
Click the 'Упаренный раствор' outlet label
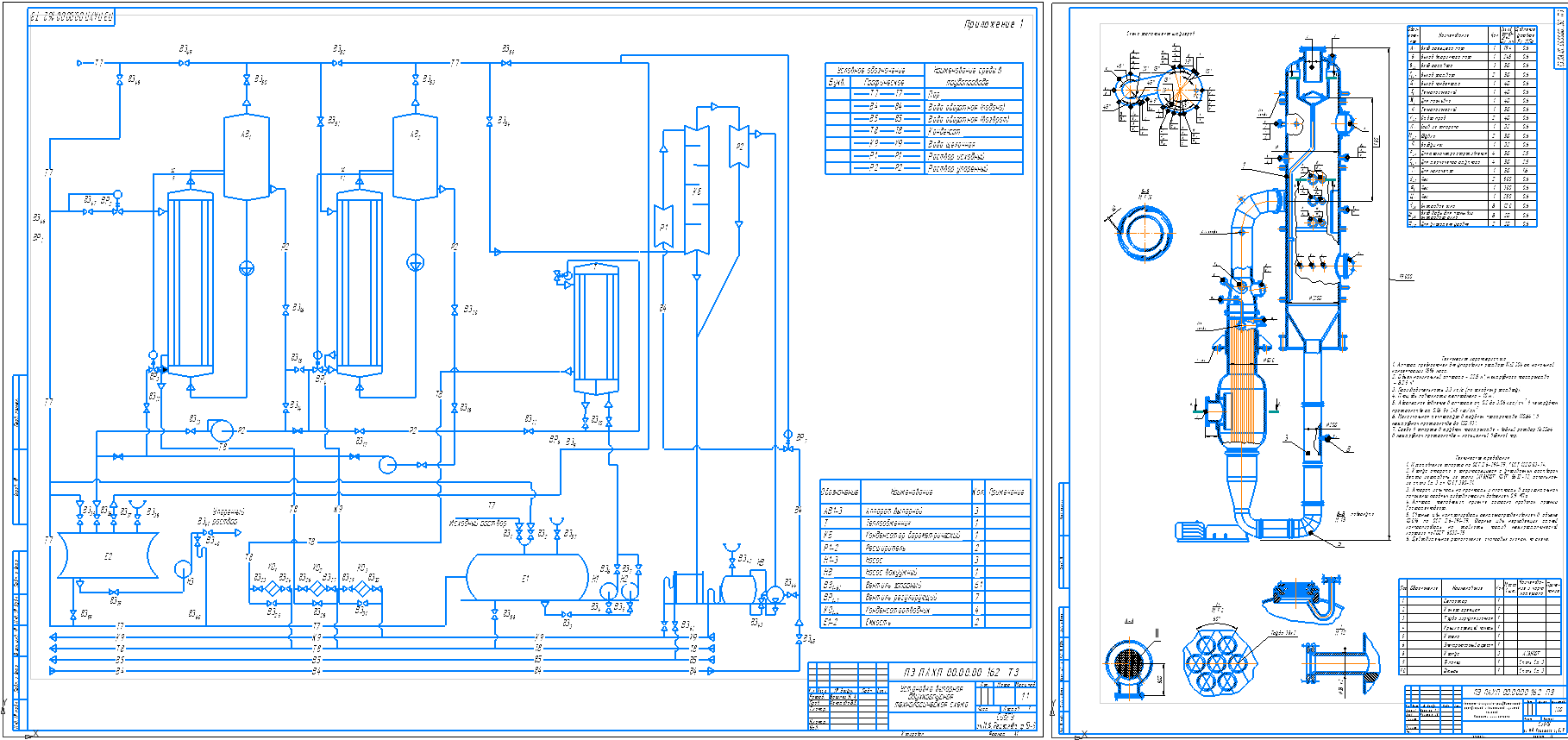coord(229,517)
